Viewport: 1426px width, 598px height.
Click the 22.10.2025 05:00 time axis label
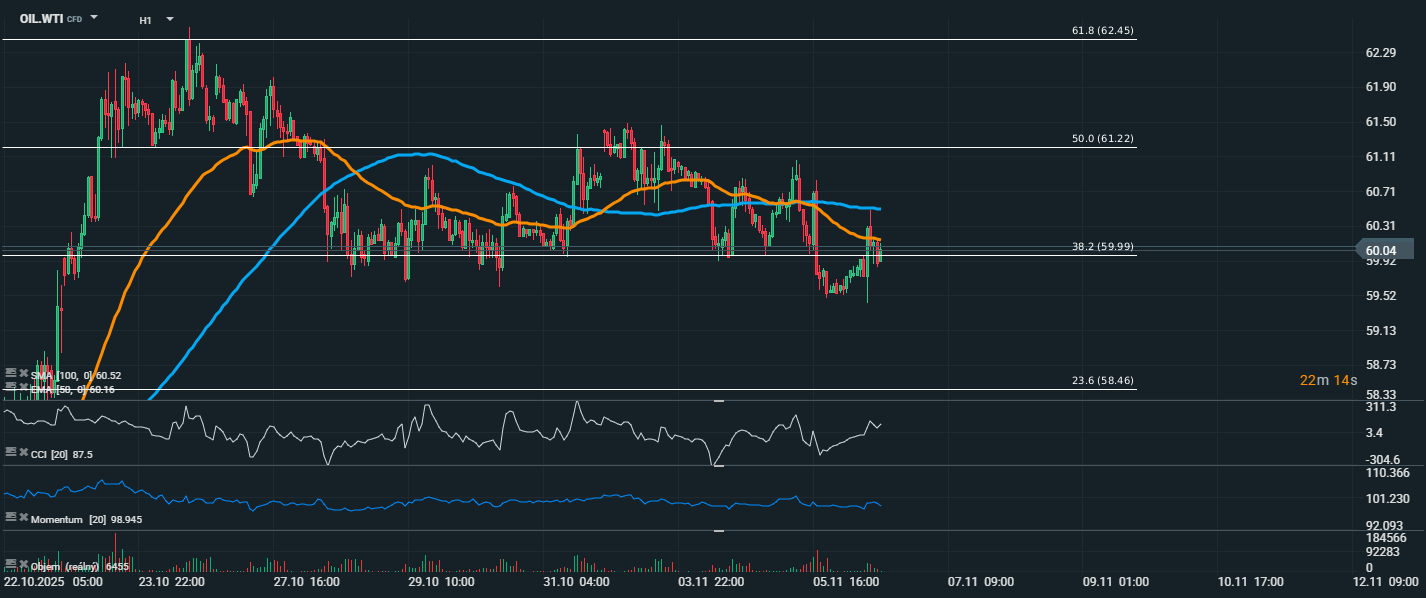tap(52, 581)
